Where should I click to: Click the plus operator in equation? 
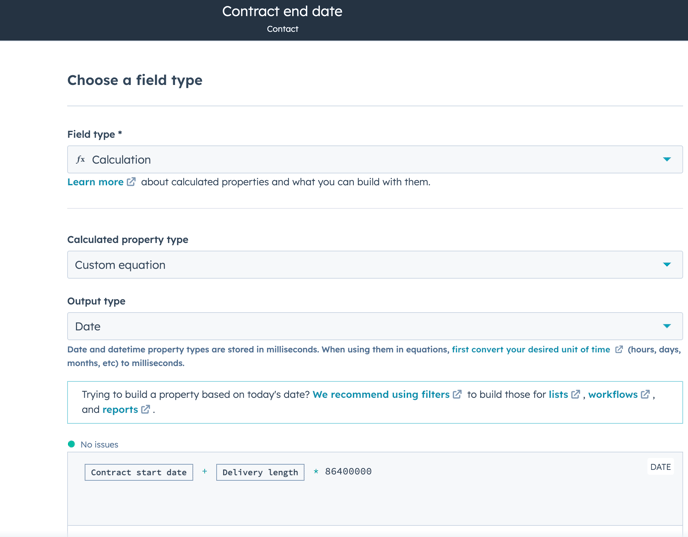(204, 472)
